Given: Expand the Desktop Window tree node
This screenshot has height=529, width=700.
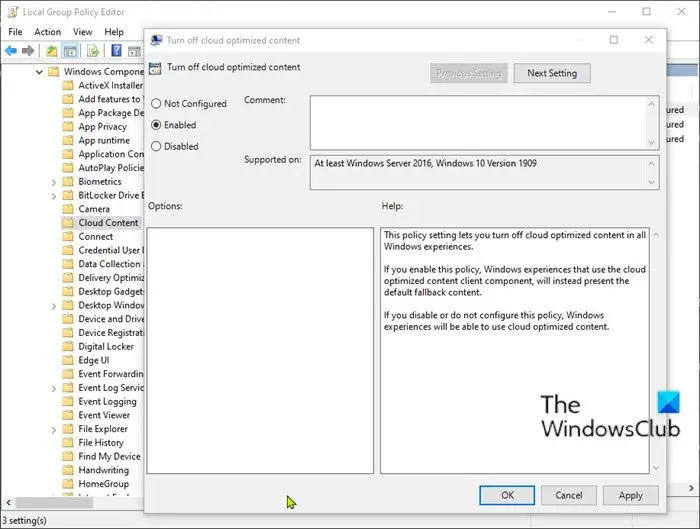Looking at the screenshot, I should click(54, 306).
